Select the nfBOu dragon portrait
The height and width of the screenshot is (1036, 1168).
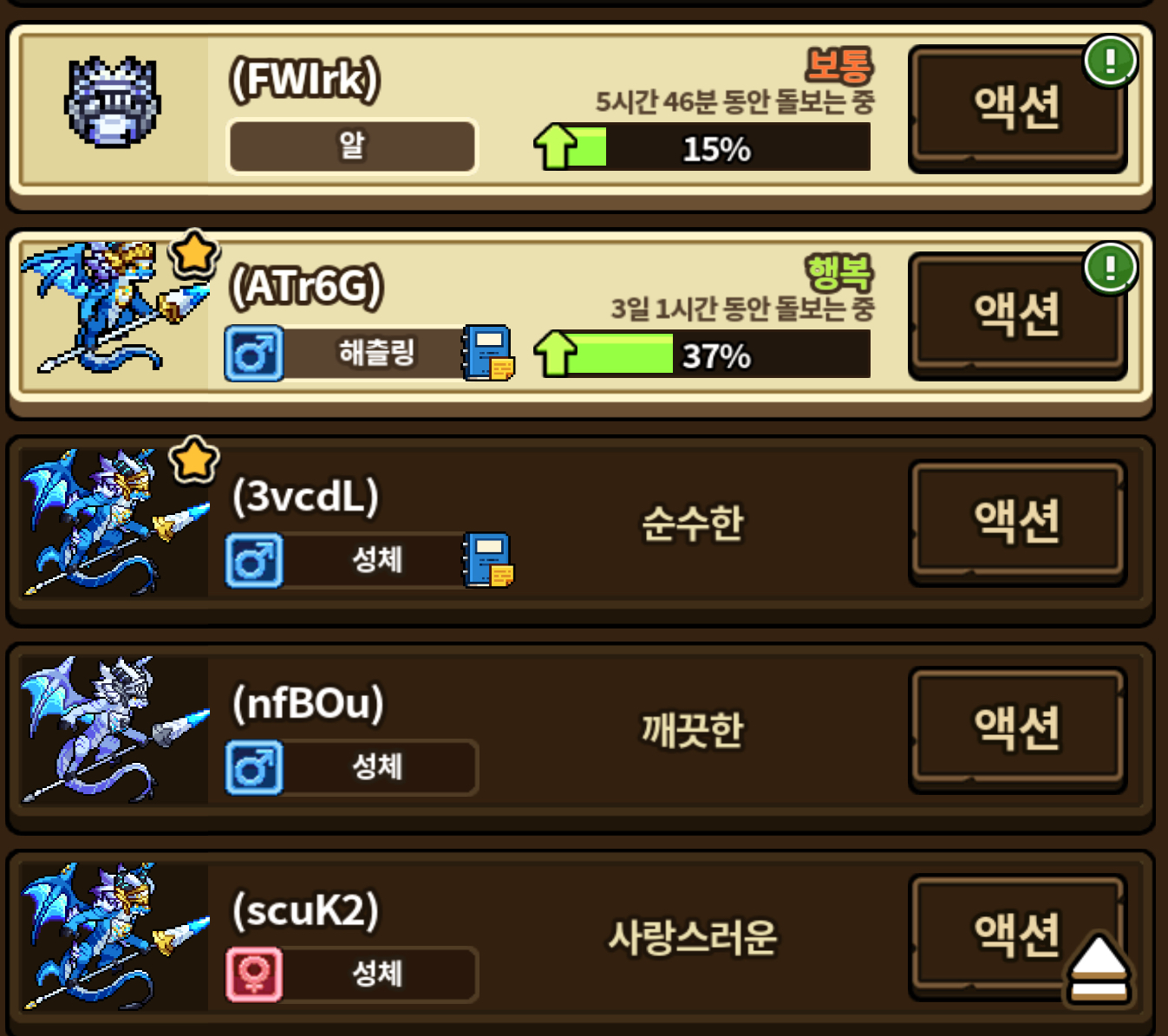[x=114, y=730]
